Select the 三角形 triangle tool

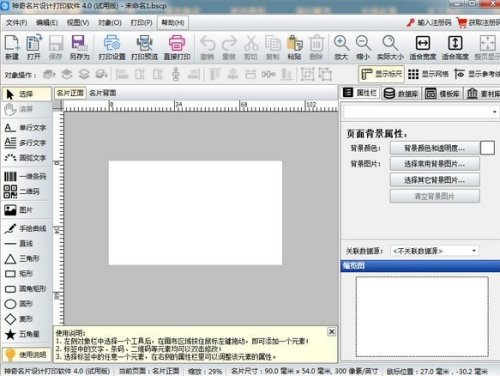(22, 258)
